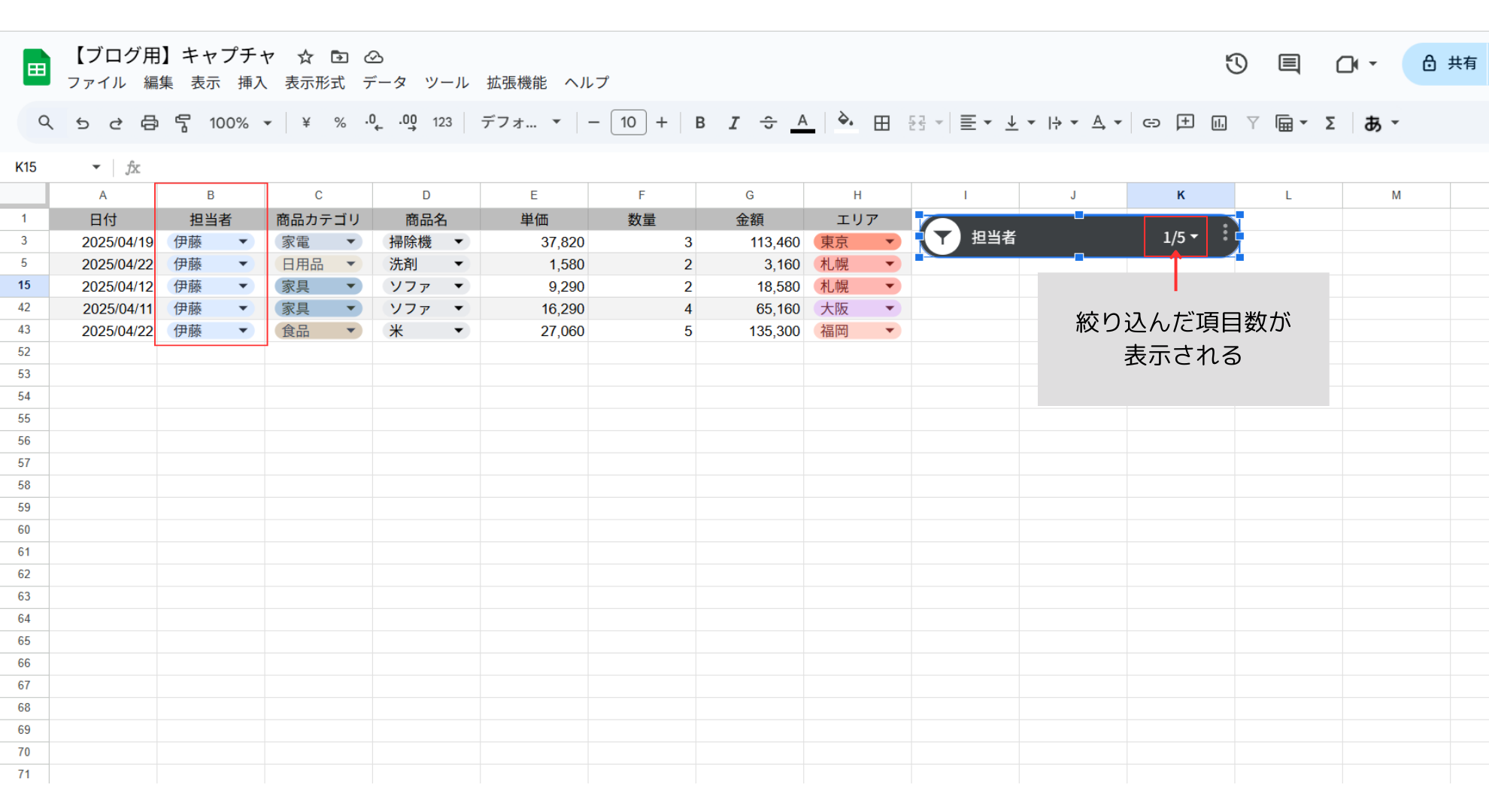Open the 拡張機能 menu
The width and height of the screenshot is (1489, 812).
517,83
